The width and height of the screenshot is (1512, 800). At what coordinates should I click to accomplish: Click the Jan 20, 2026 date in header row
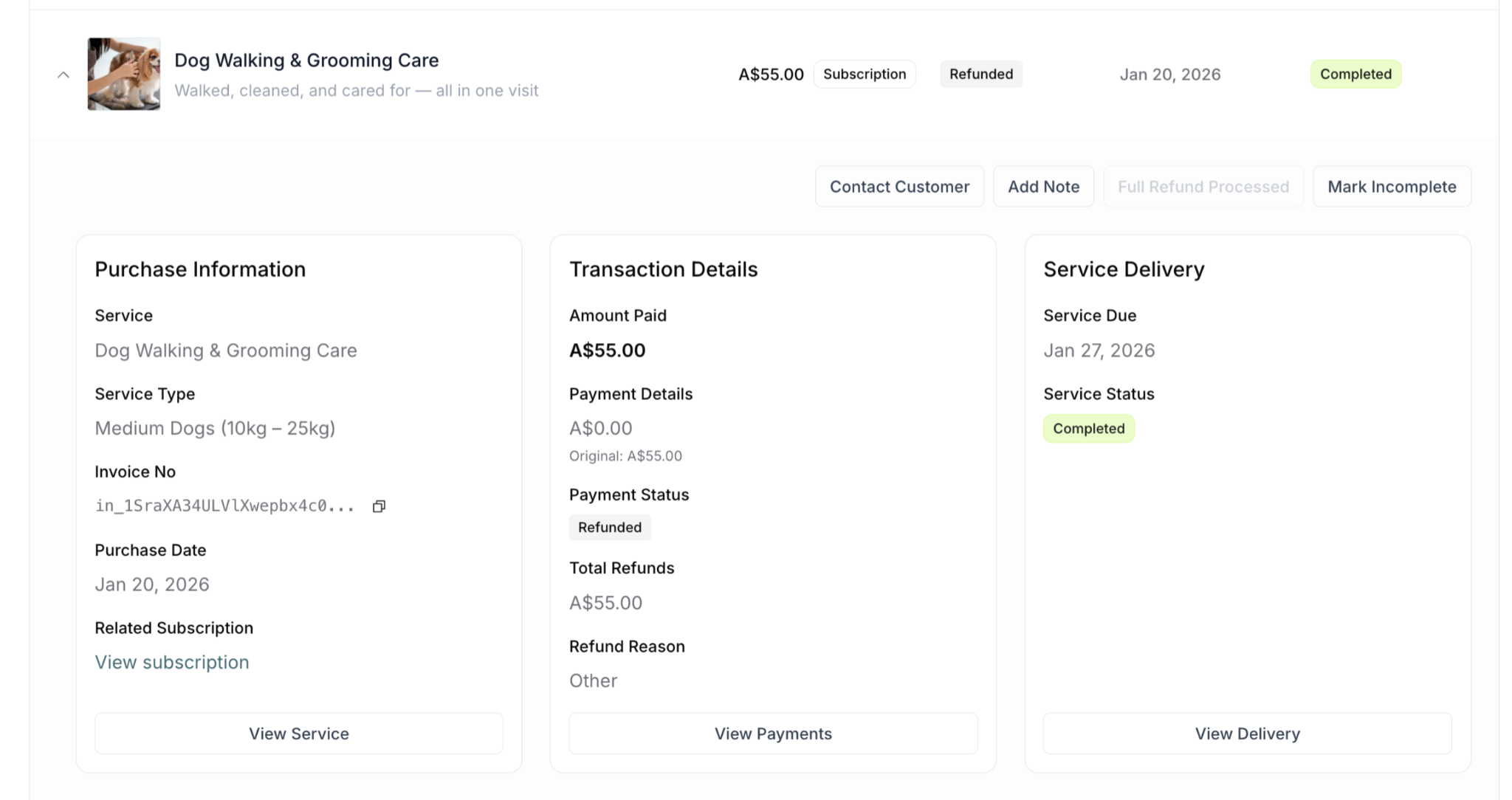(x=1169, y=75)
